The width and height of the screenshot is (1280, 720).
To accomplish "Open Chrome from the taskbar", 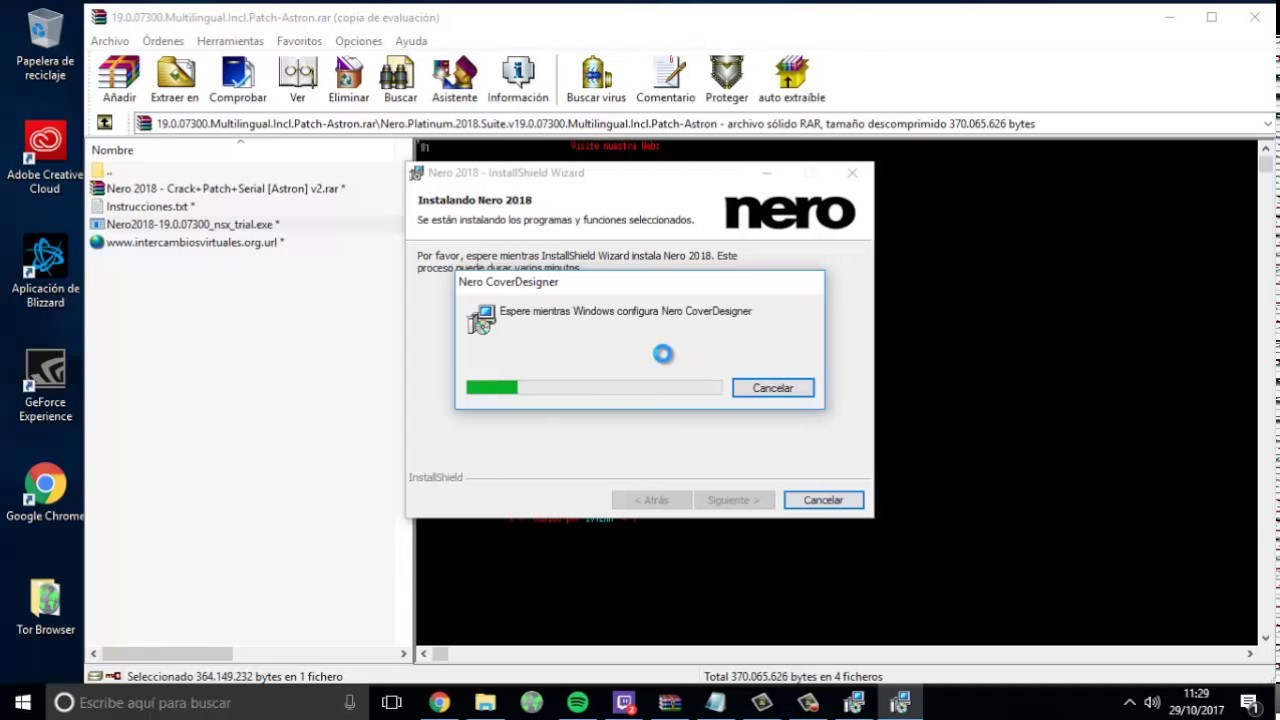I will [x=439, y=702].
